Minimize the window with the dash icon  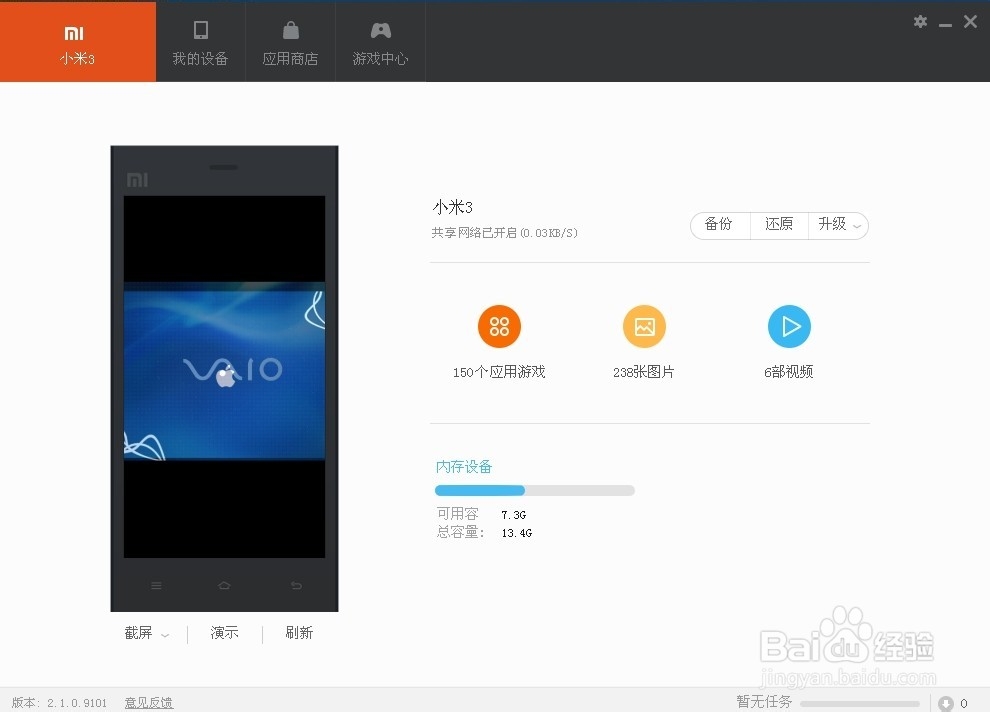[x=945, y=25]
